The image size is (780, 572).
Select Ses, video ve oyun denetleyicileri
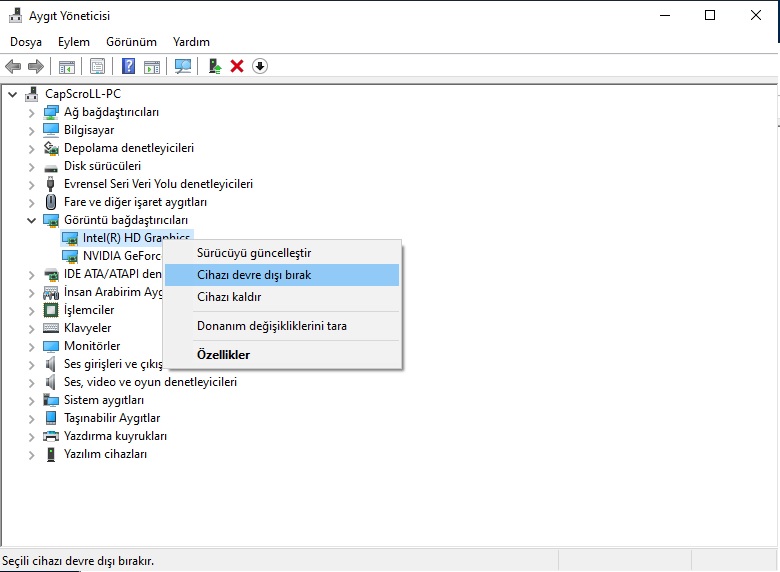click(x=150, y=382)
